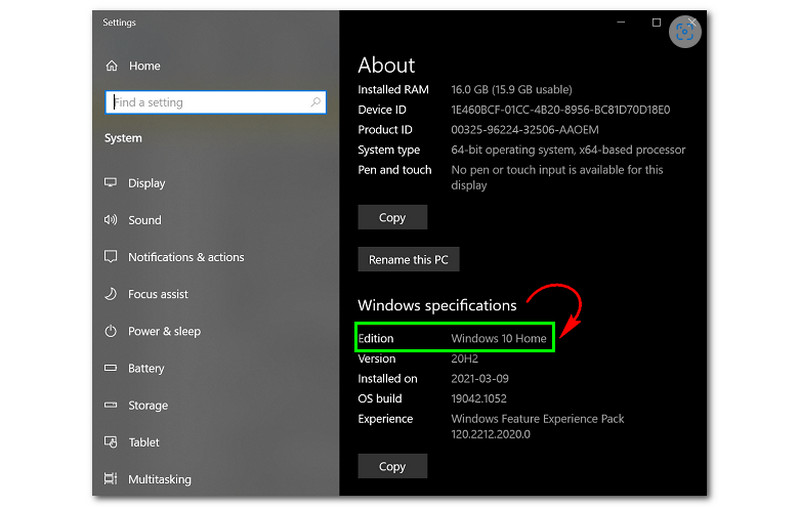The width and height of the screenshot is (800, 507).
Task: Open the Storage settings page
Action: (x=148, y=405)
